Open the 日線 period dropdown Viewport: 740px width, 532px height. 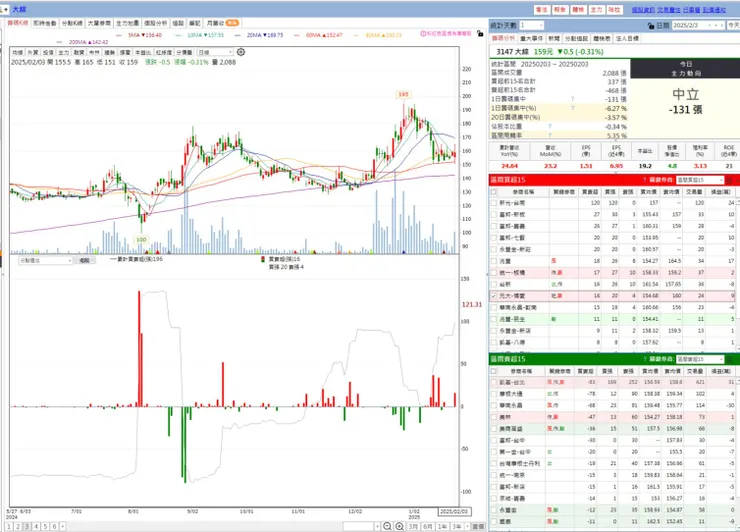[x=215, y=52]
